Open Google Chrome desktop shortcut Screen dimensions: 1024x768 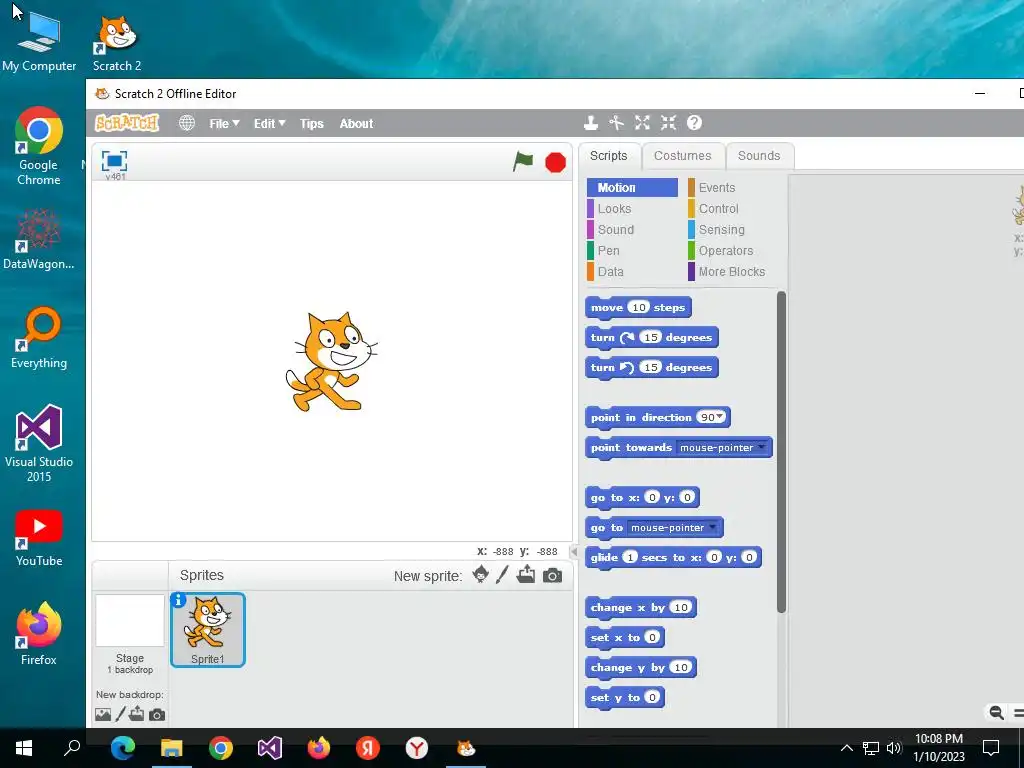pyautogui.click(x=39, y=146)
